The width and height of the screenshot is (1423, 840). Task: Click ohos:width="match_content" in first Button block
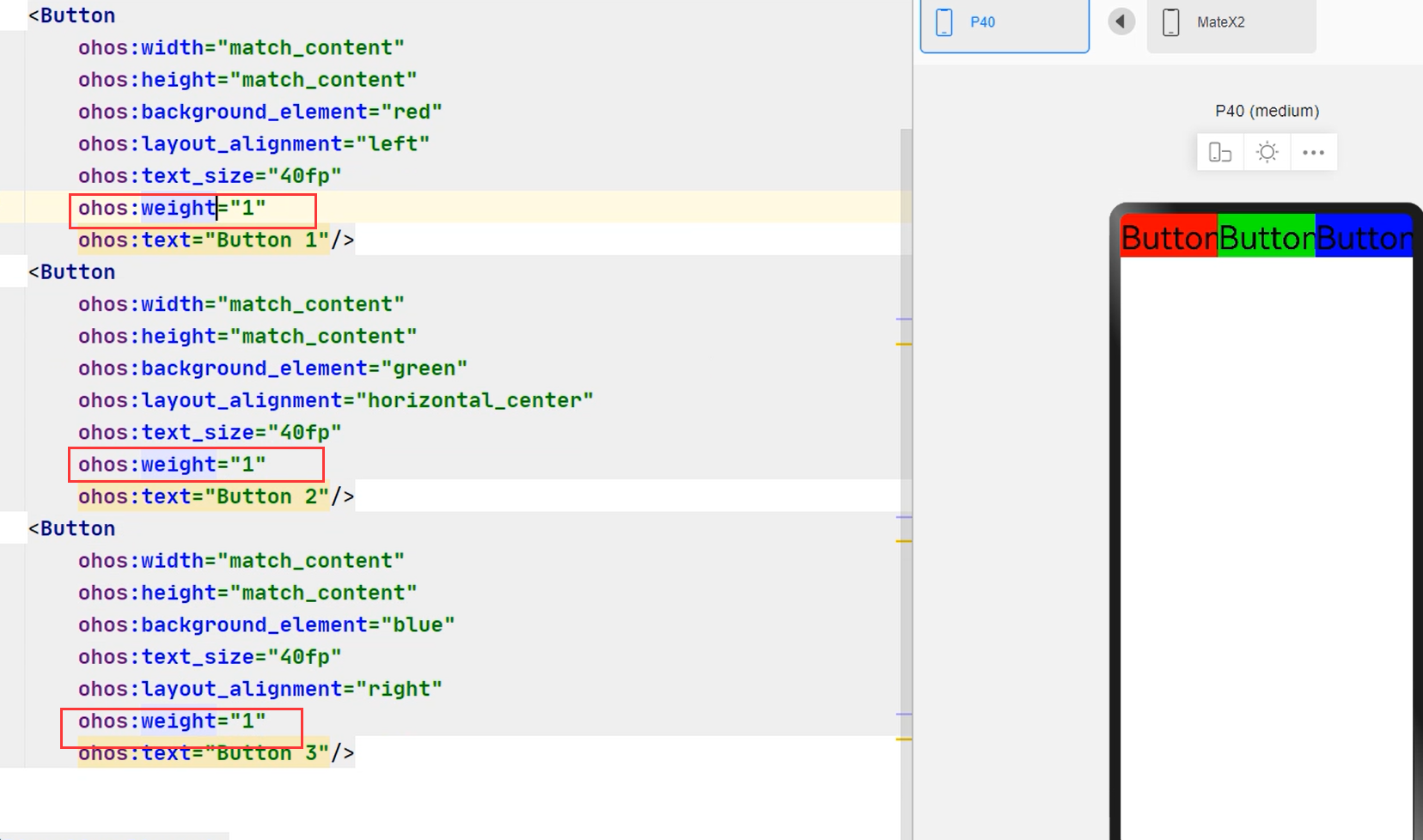point(241,47)
